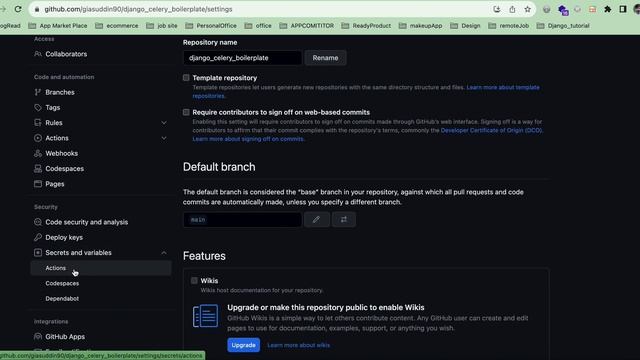
Task: Open Learn more about wikis link
Action: (x=298, y=345)
